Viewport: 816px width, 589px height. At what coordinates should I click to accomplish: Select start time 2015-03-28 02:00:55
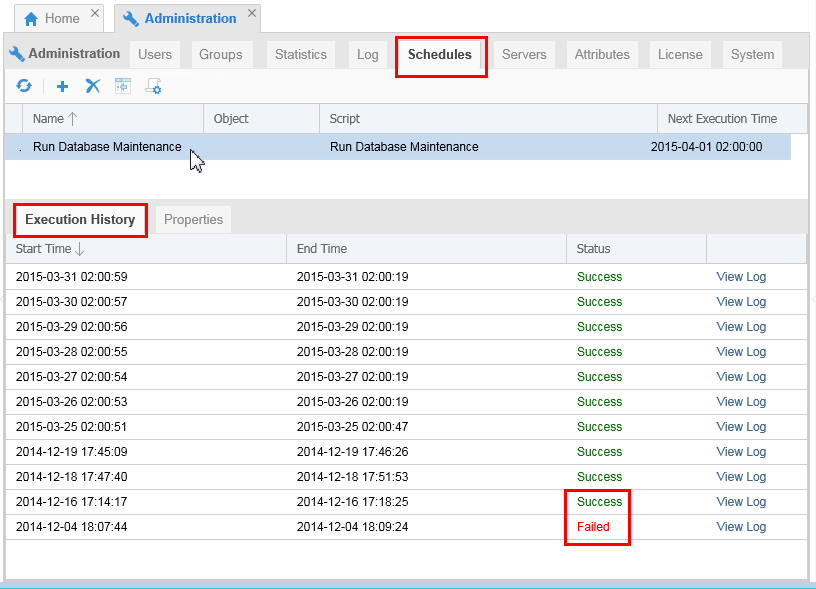coord(71,352)
